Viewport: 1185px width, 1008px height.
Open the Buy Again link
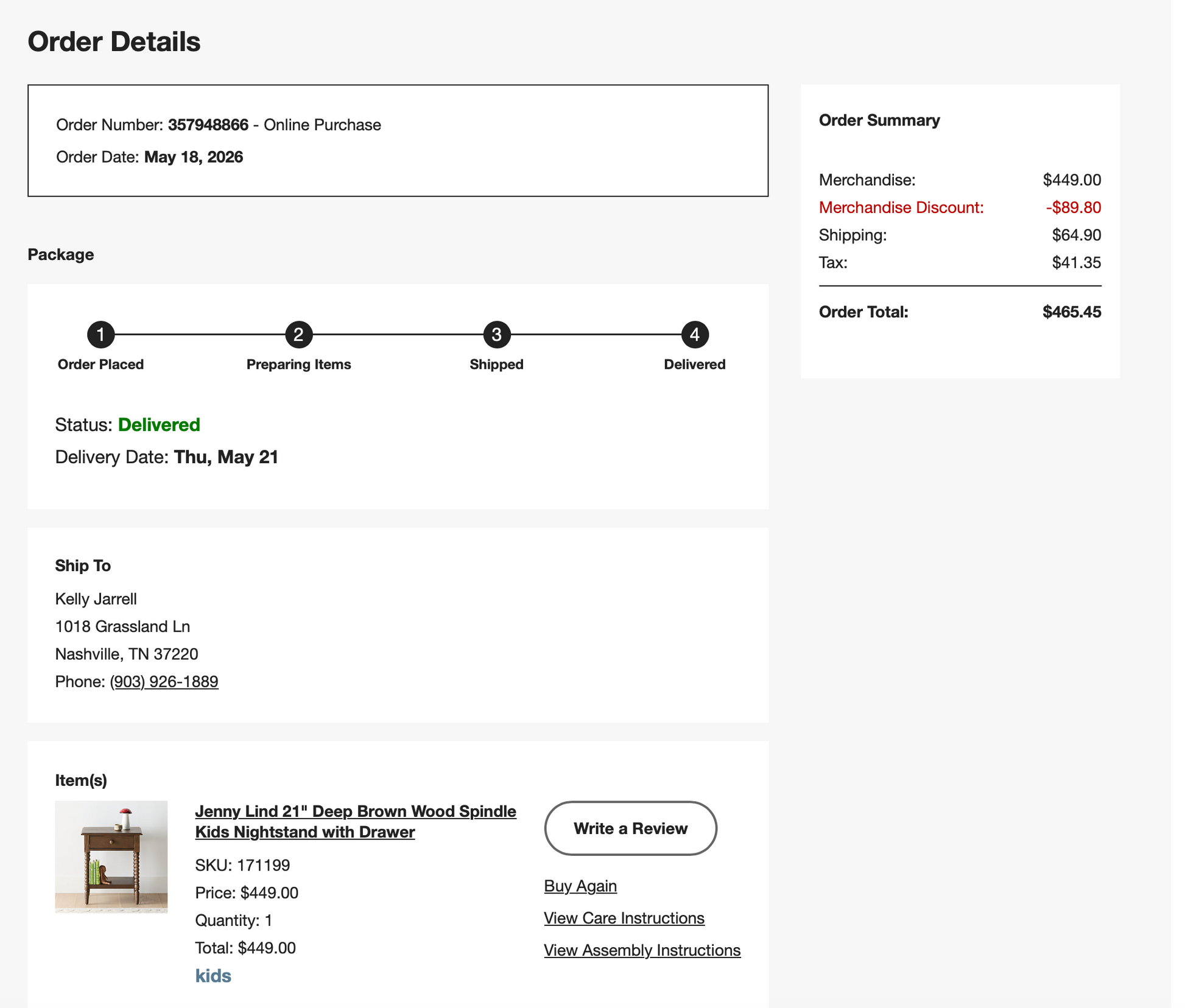tap(580, 886)
